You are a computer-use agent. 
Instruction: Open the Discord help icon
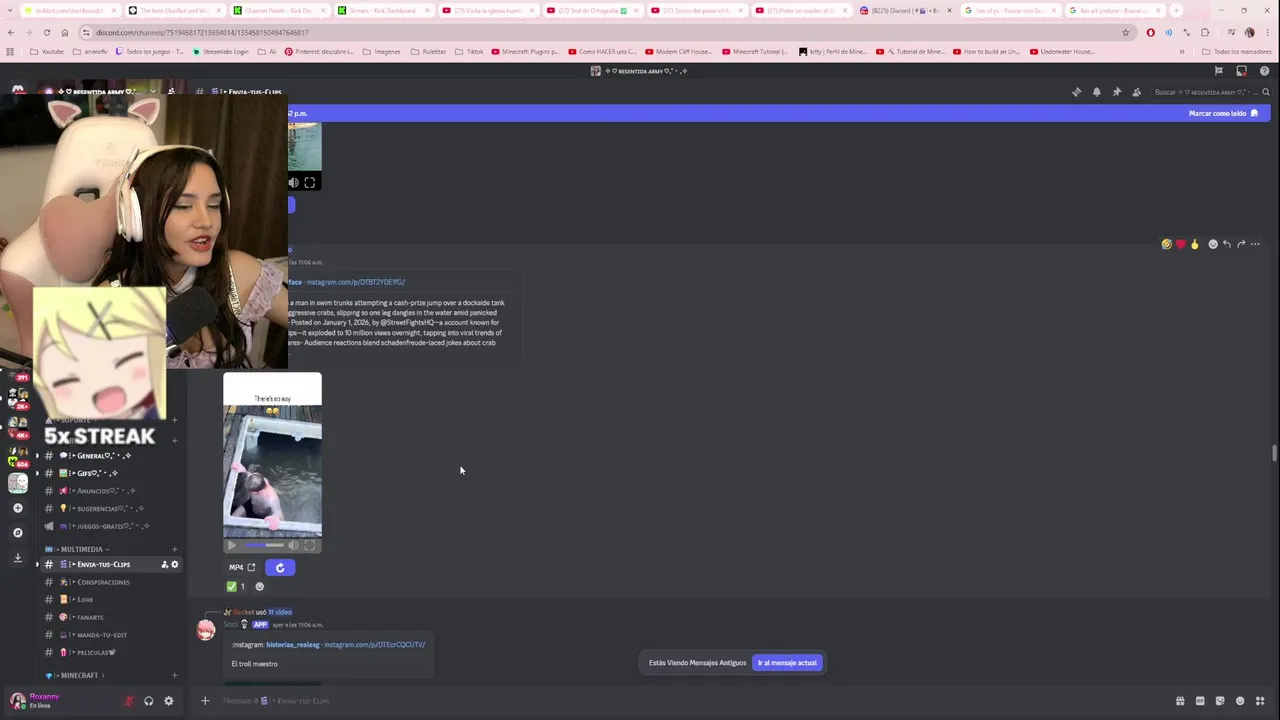1264,71
